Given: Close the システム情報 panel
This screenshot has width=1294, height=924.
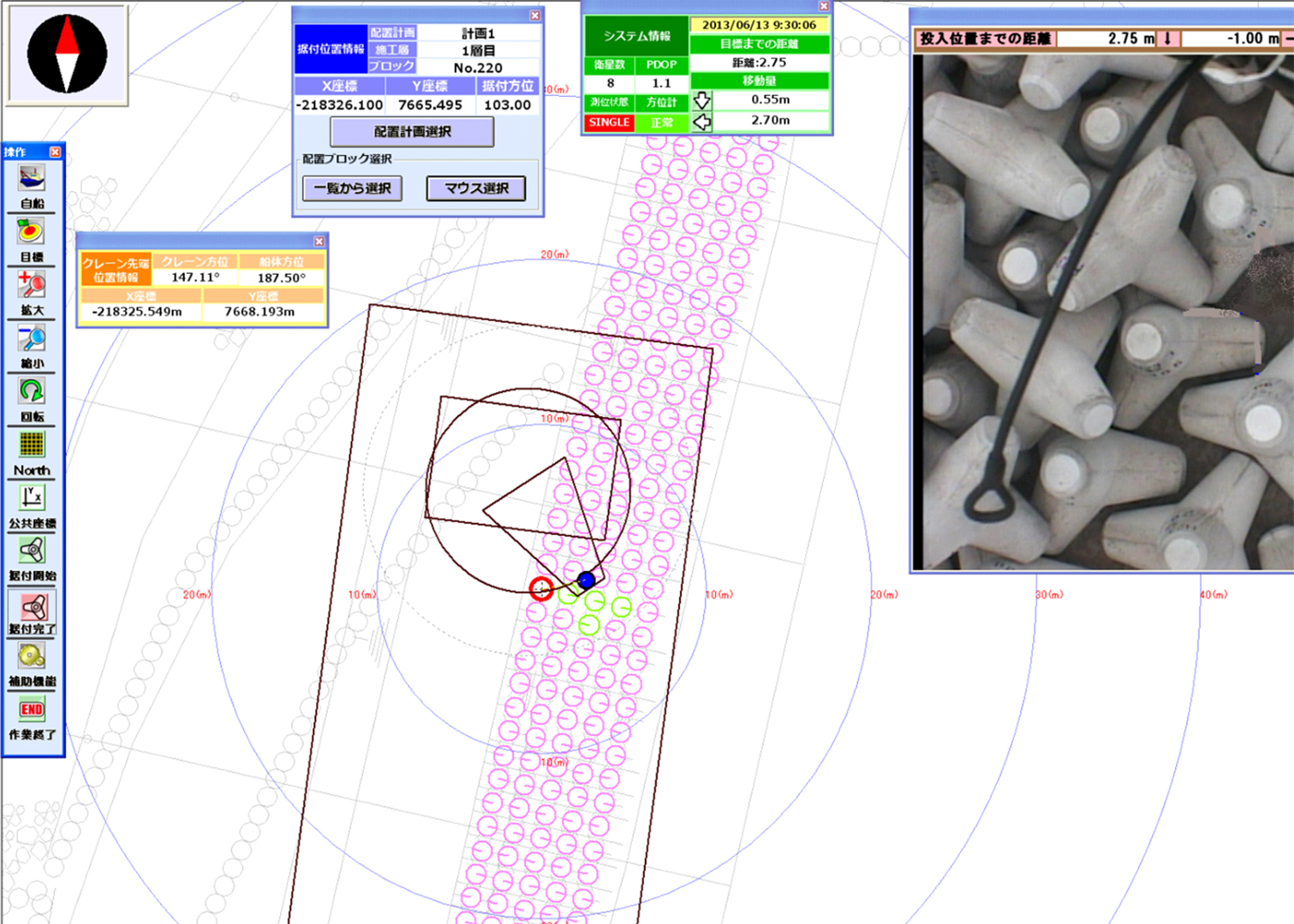Looking at the screenshot, I should (823, 6).
